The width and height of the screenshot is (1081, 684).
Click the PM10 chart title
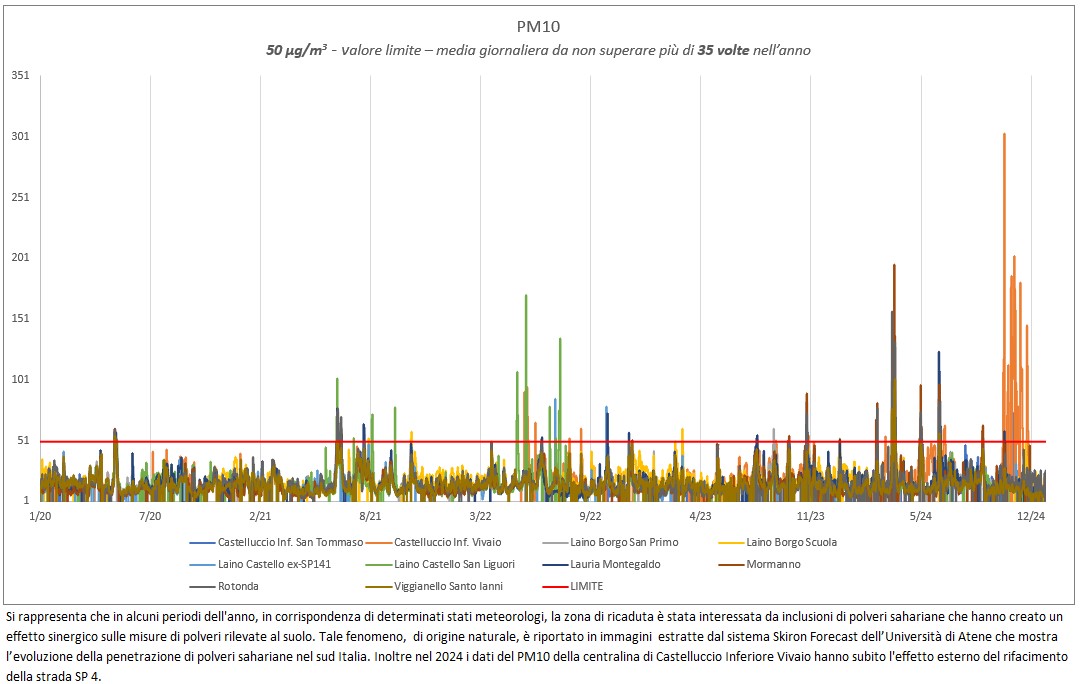point(538,27)
